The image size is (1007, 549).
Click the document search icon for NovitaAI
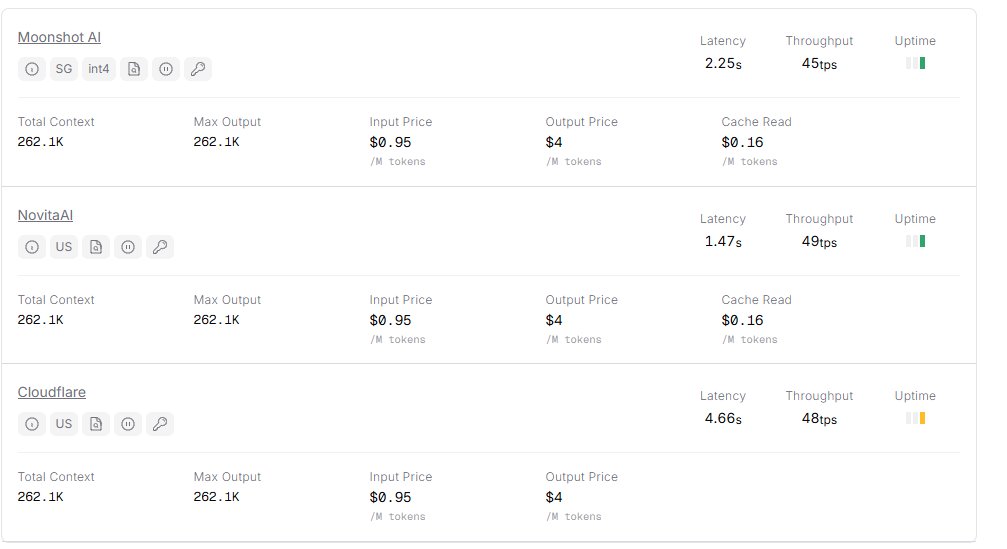(x=96, y=247)
